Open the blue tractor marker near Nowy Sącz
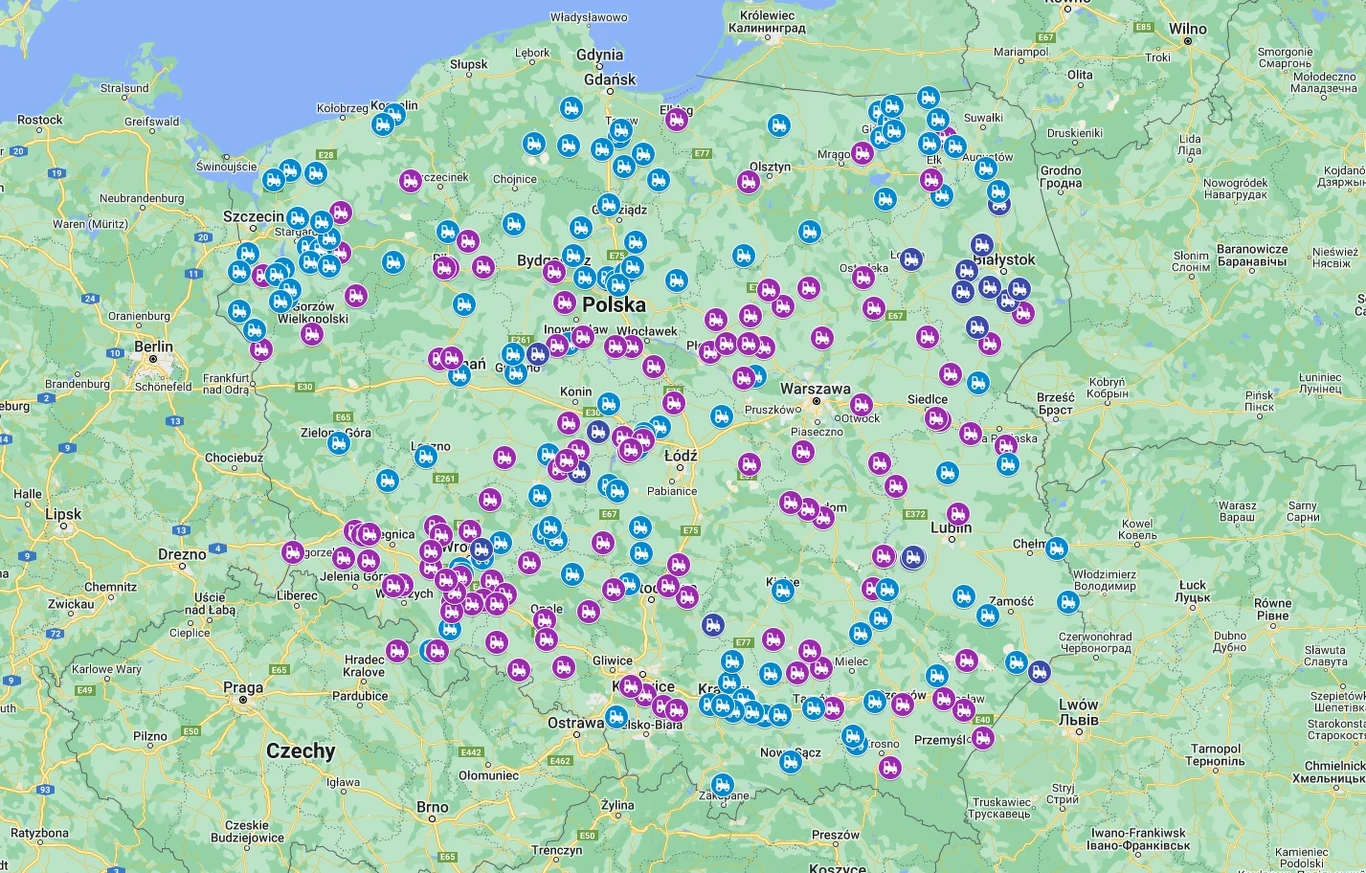Screen dimensions: 1366x873 point(791,762)
